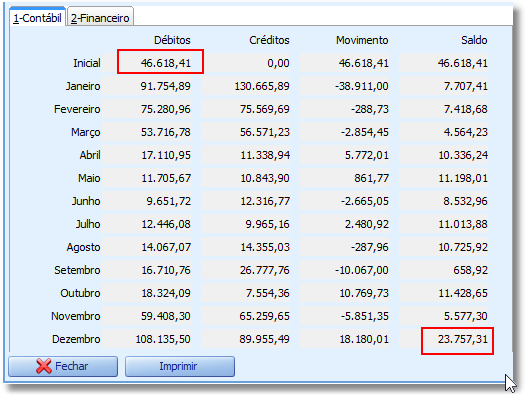This screenshot has width=527, height=398.
Task: Click the Imprimir button
Action: pyautogui.click(x=180, y=366)
